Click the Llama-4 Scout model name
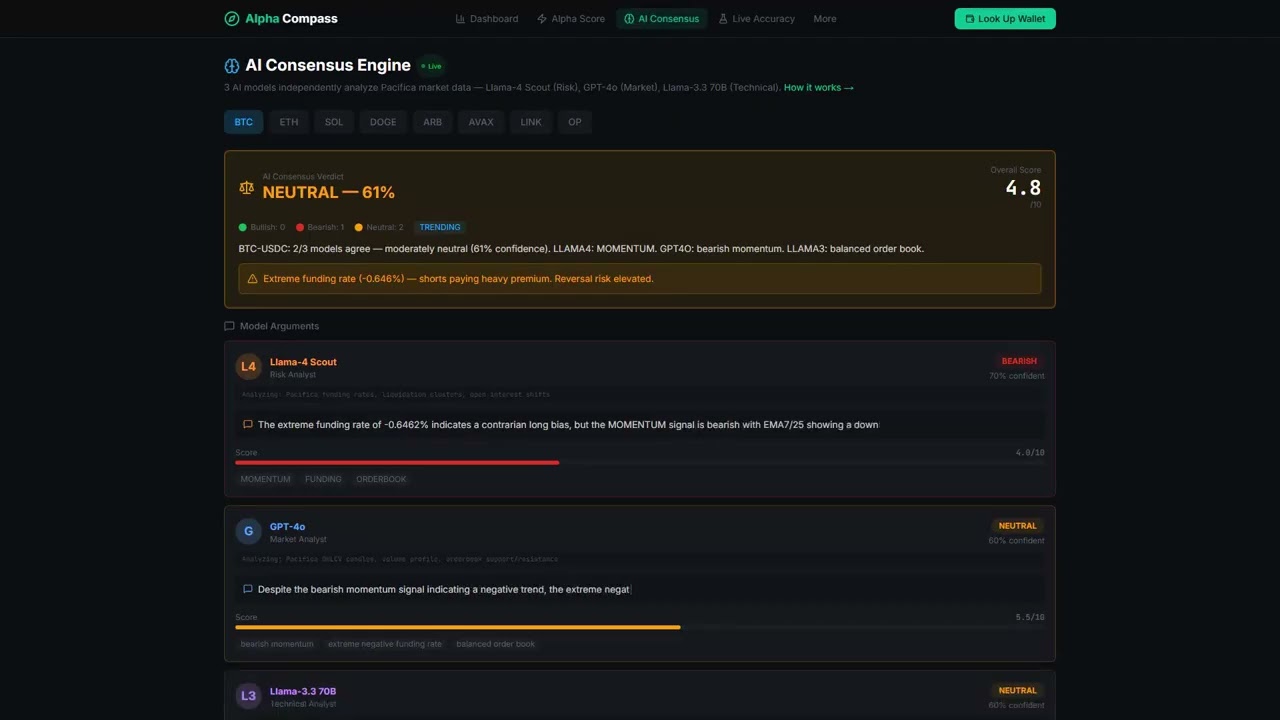The height and width of the screenshot is (720, 1280). point(303,362)
